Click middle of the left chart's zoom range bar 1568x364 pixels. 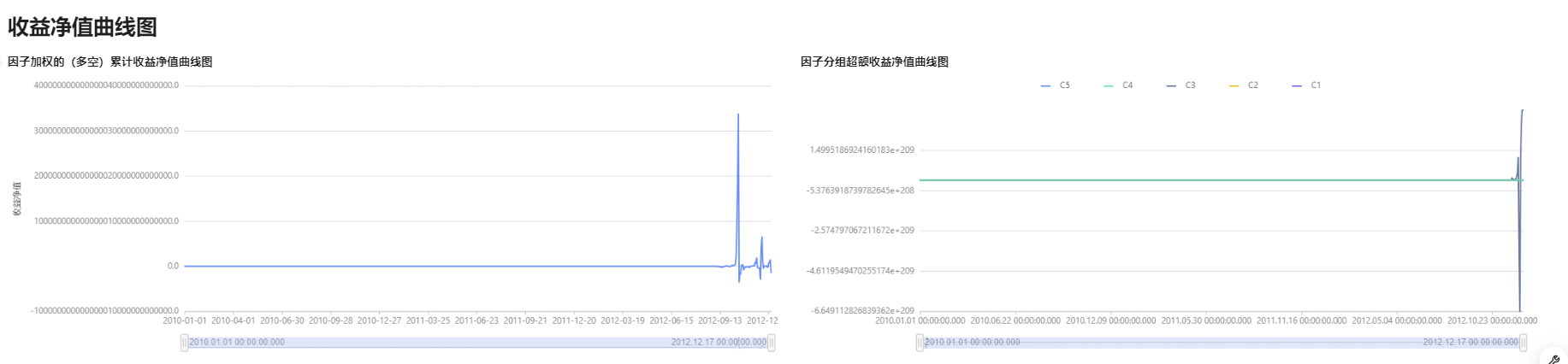point(477,343)
